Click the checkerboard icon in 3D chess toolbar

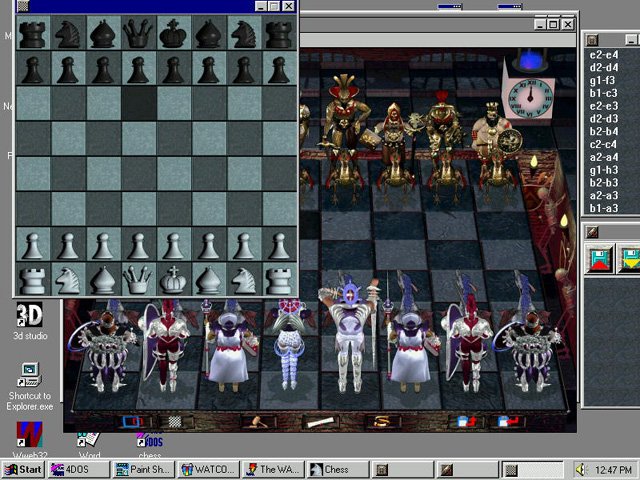tap(176, 422)
